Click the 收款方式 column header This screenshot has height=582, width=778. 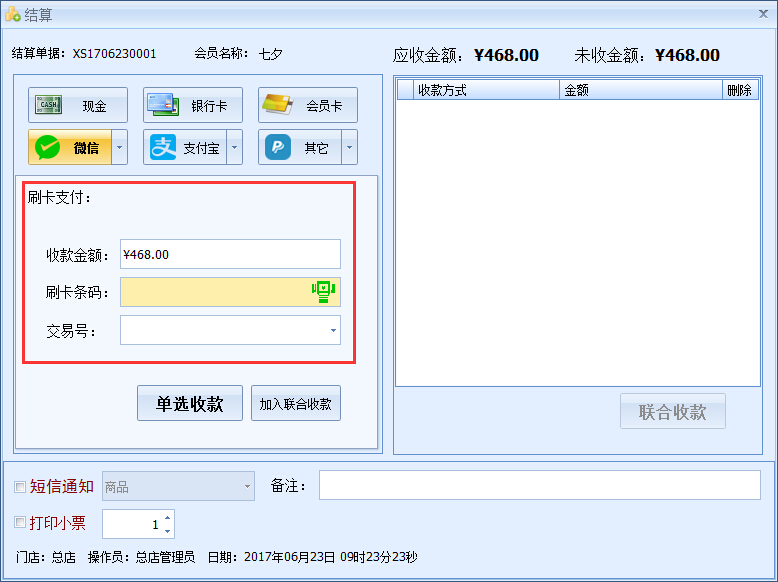pyautogui.click(x=486, y=91)
